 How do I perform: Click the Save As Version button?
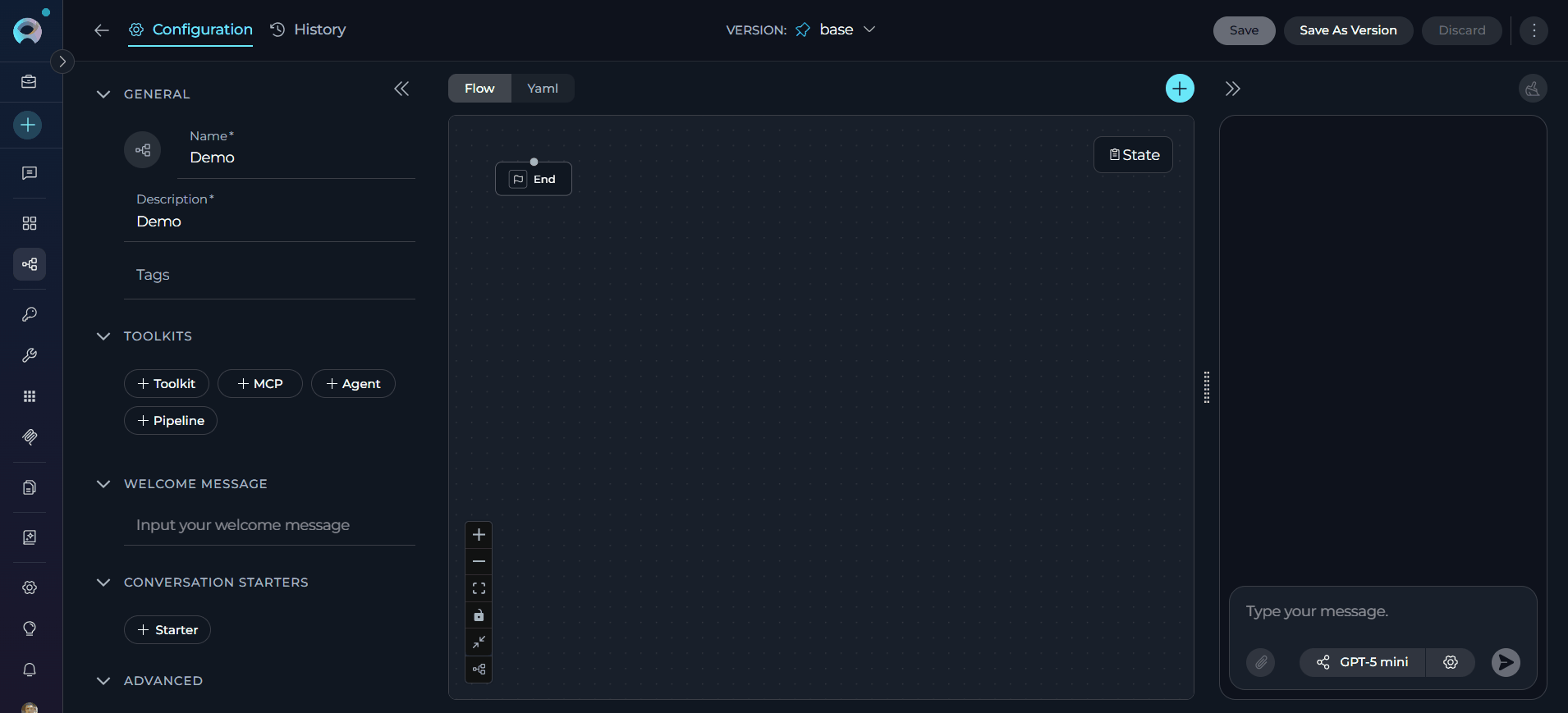[x=1347, y=30]
